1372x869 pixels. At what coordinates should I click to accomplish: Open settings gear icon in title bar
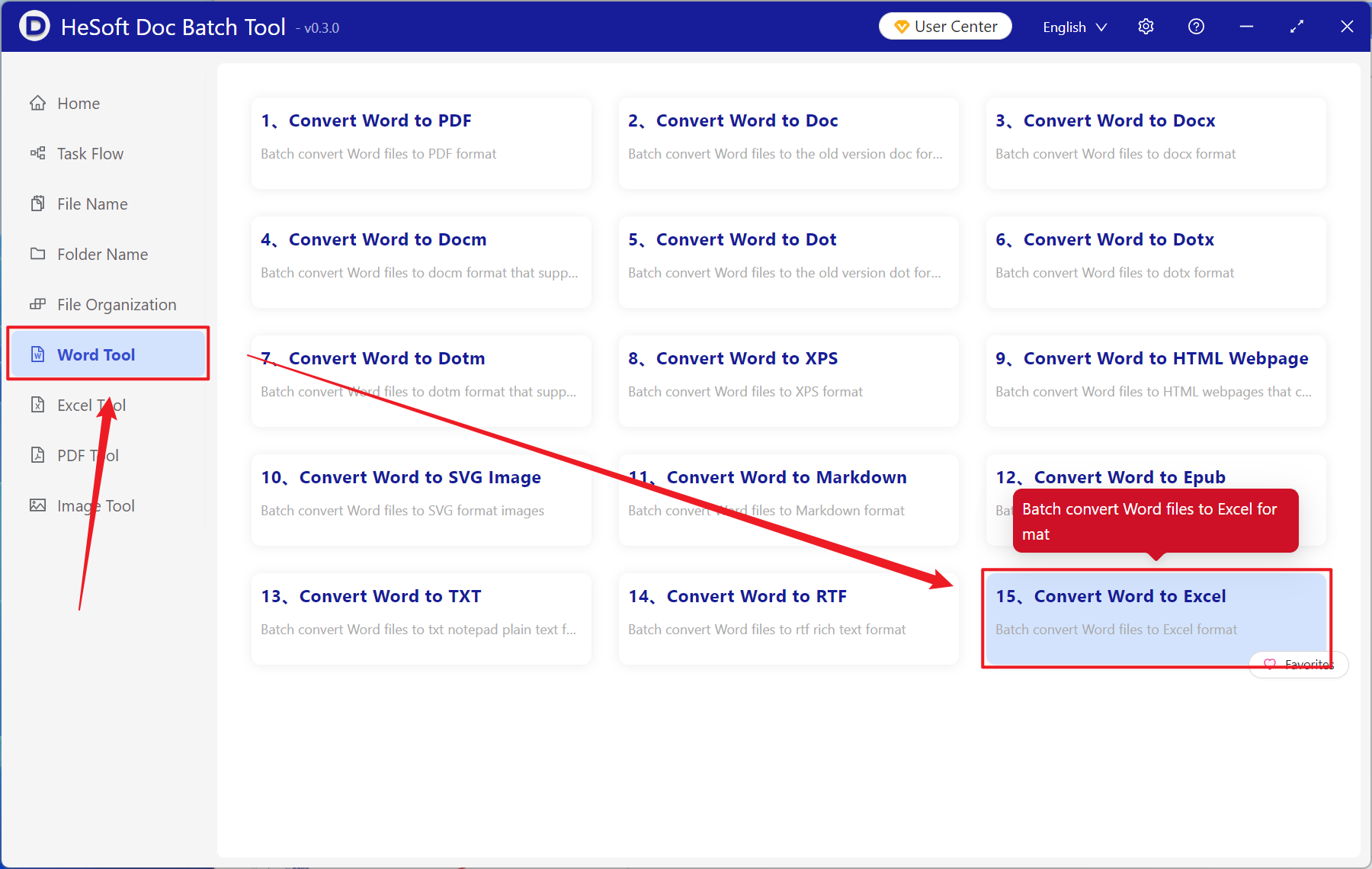click(x=1146, y=27)
